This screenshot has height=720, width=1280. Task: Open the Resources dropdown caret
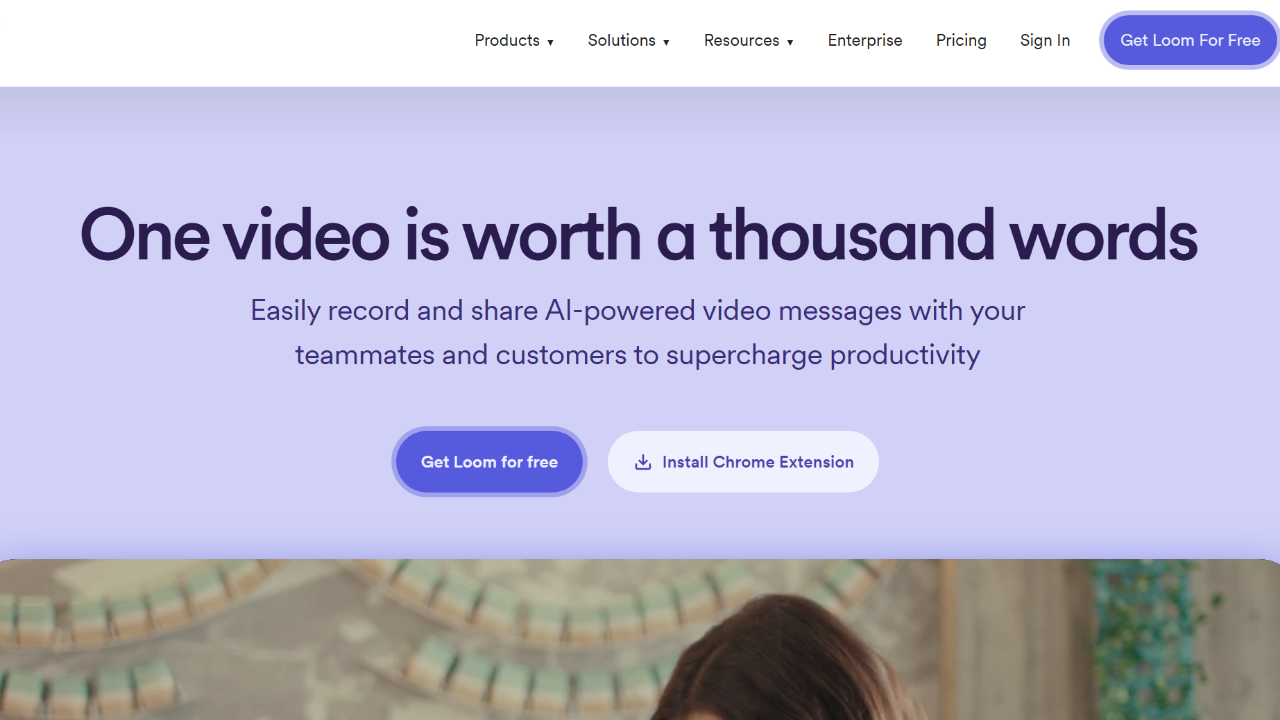790,42
